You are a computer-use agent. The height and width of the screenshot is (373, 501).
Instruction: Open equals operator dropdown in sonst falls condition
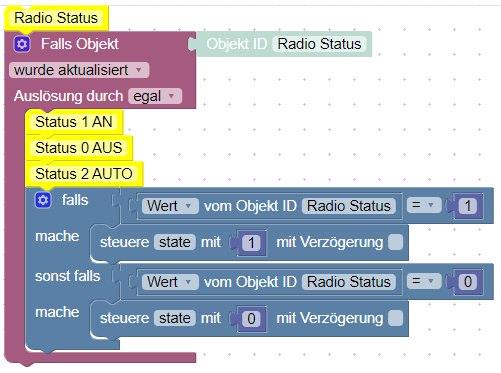(424, 281)
